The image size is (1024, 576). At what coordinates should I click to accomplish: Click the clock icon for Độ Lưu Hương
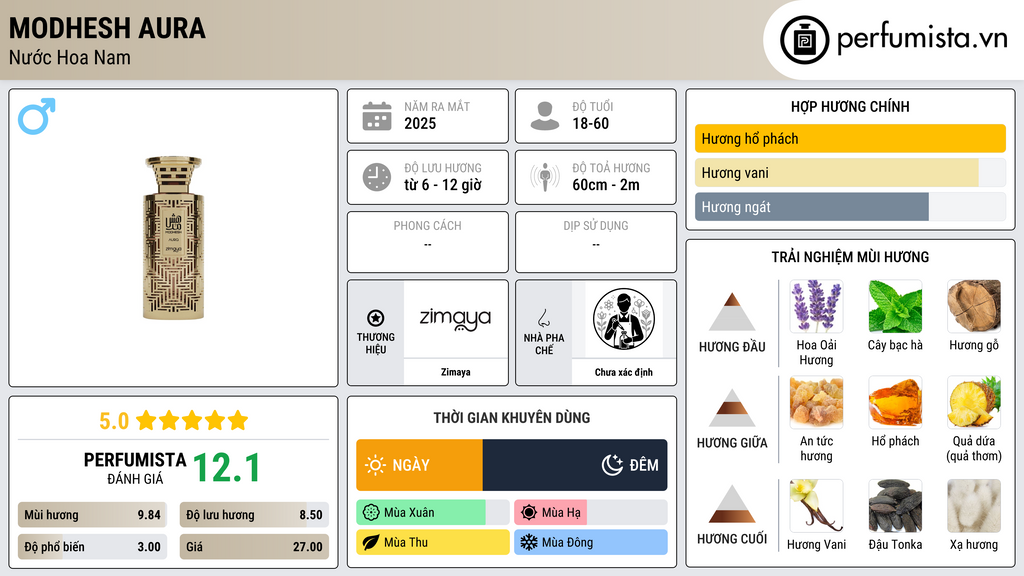click(x=377, y=177)
